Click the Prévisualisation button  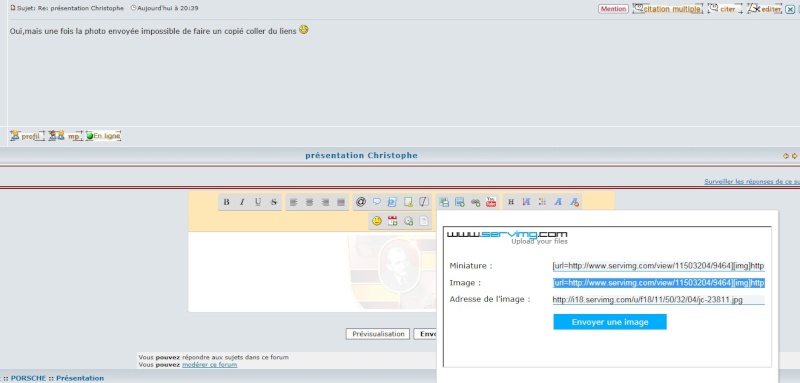378,334
